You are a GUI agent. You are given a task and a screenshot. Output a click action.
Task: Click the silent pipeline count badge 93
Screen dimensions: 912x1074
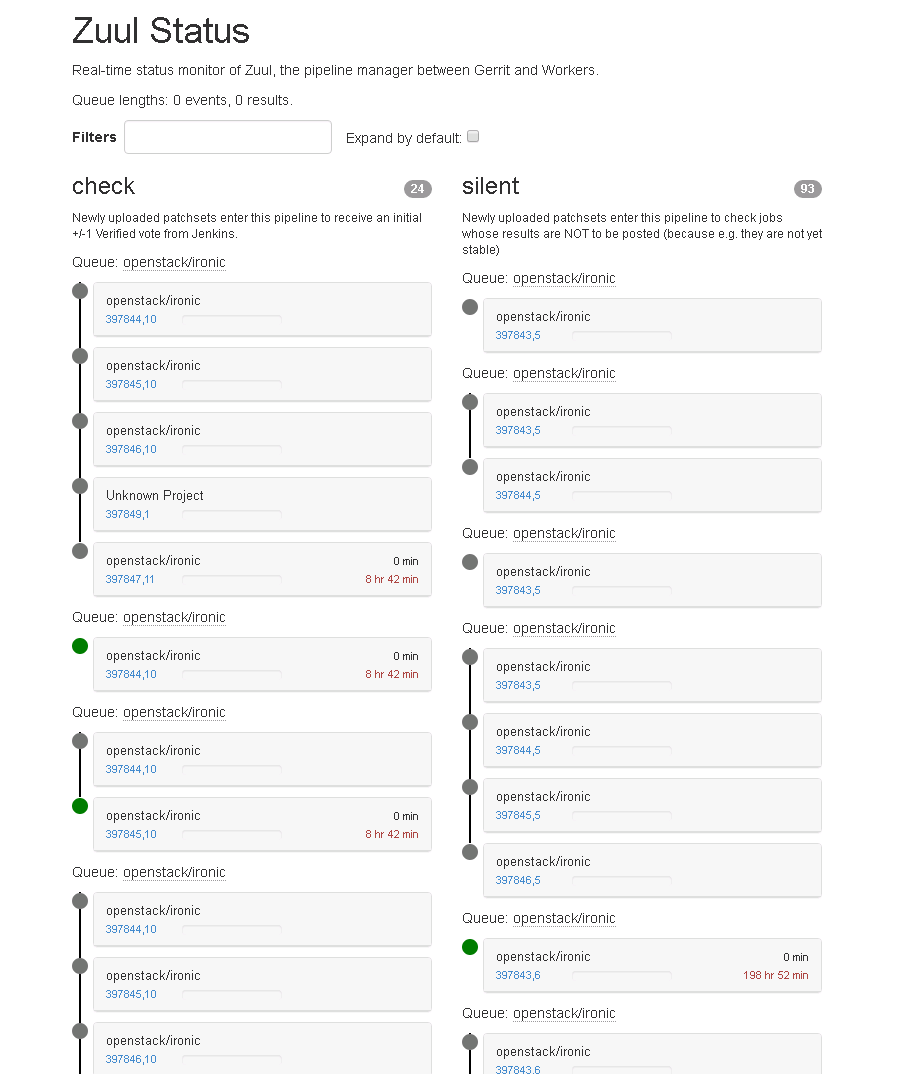tap(807, 189)
